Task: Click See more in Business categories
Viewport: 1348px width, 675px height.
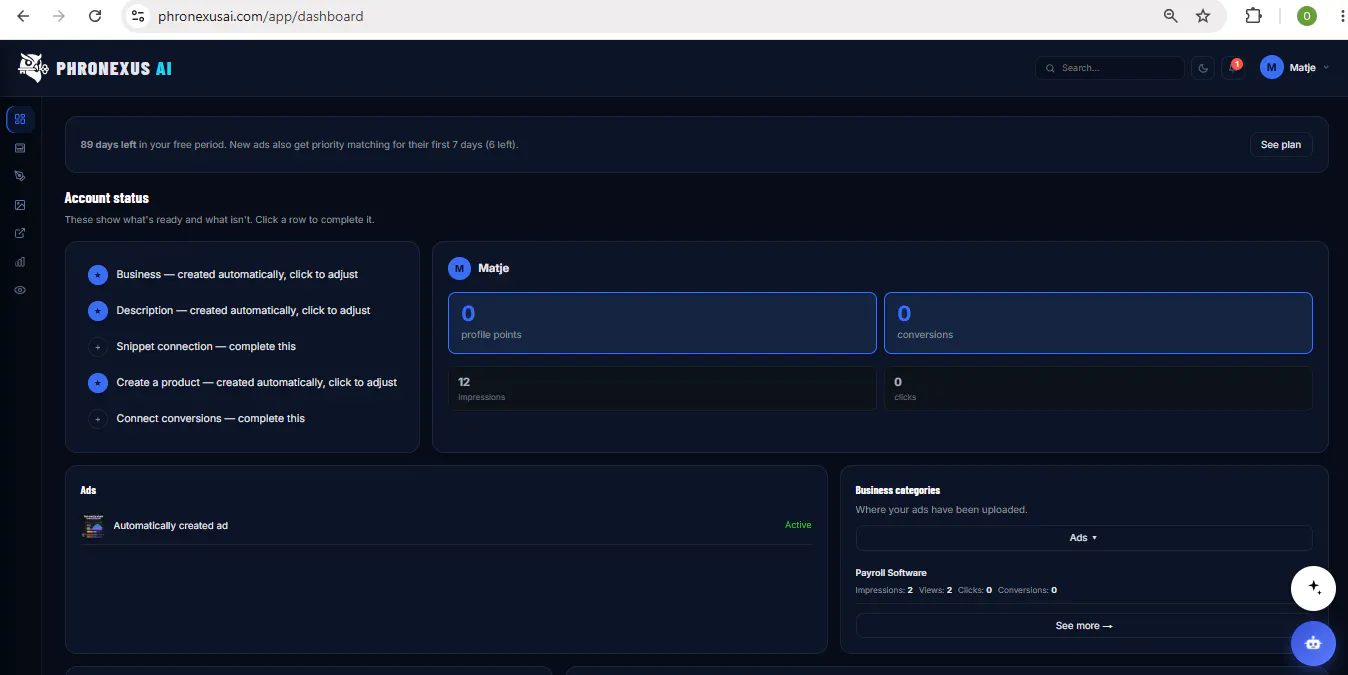Action: 1084,625
